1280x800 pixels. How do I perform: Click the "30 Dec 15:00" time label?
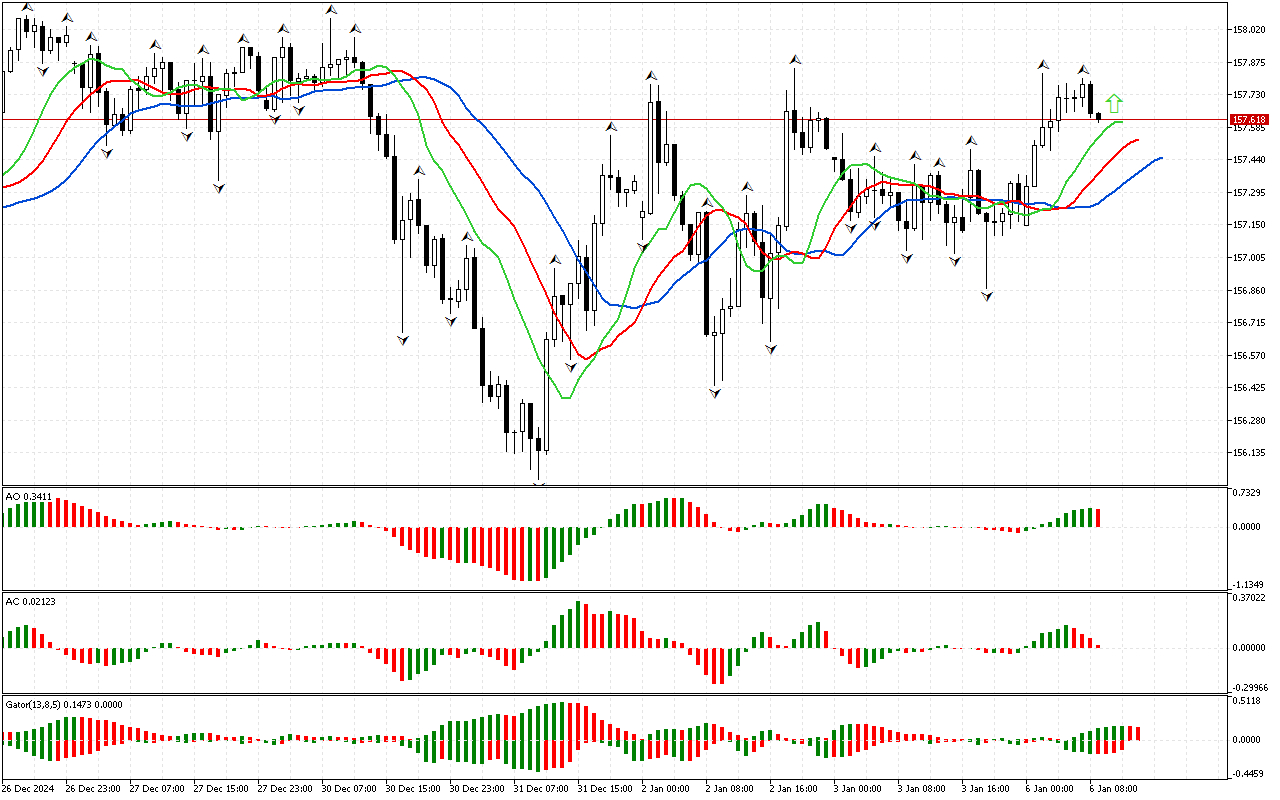tap(413, 789)
